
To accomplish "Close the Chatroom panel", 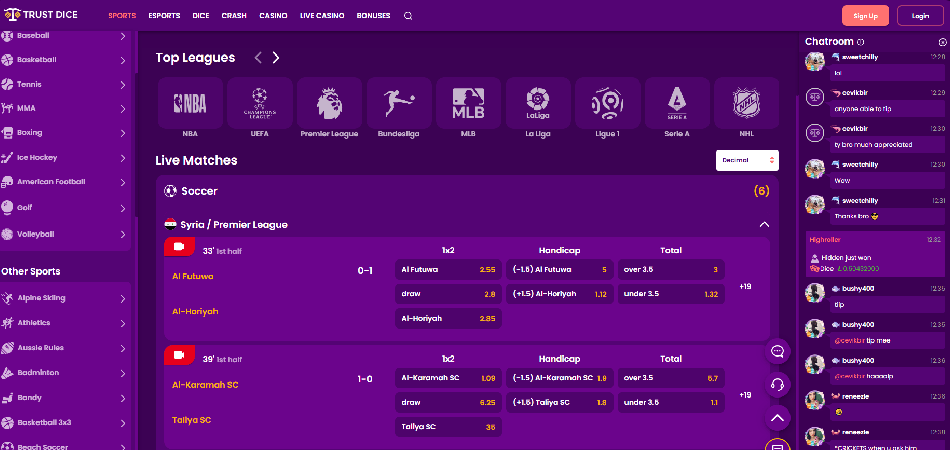I will pos(941,41).
